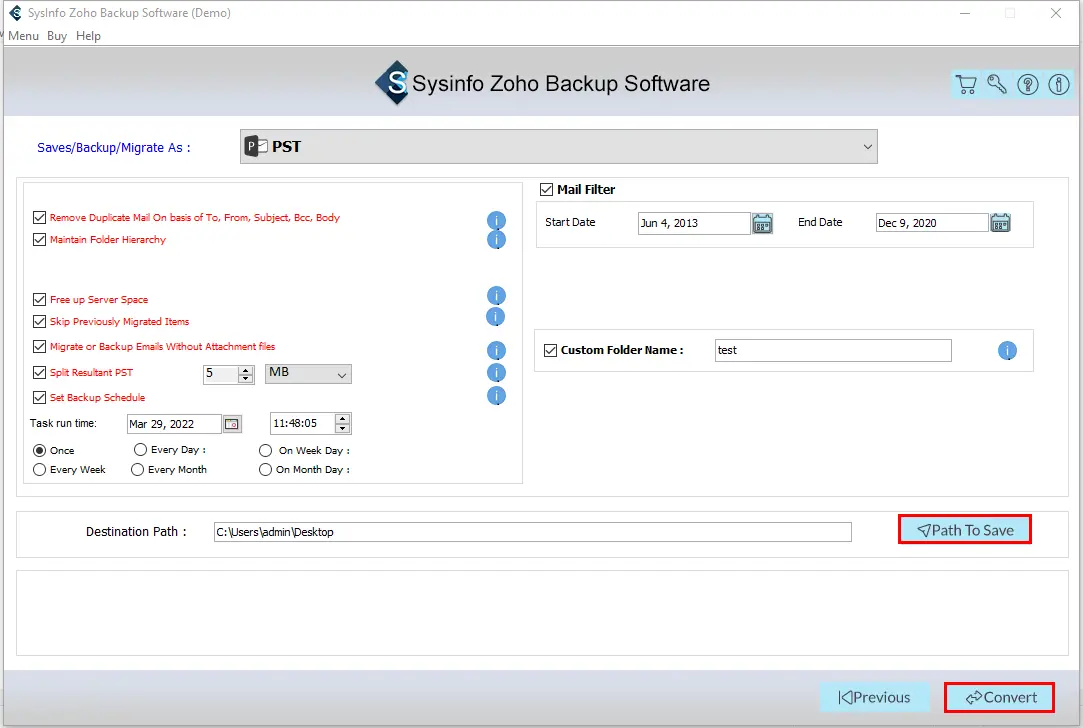The image size is (1083, 728).
Task: Click info icon beside Custom Folder Name
Action: point(1007,351)
